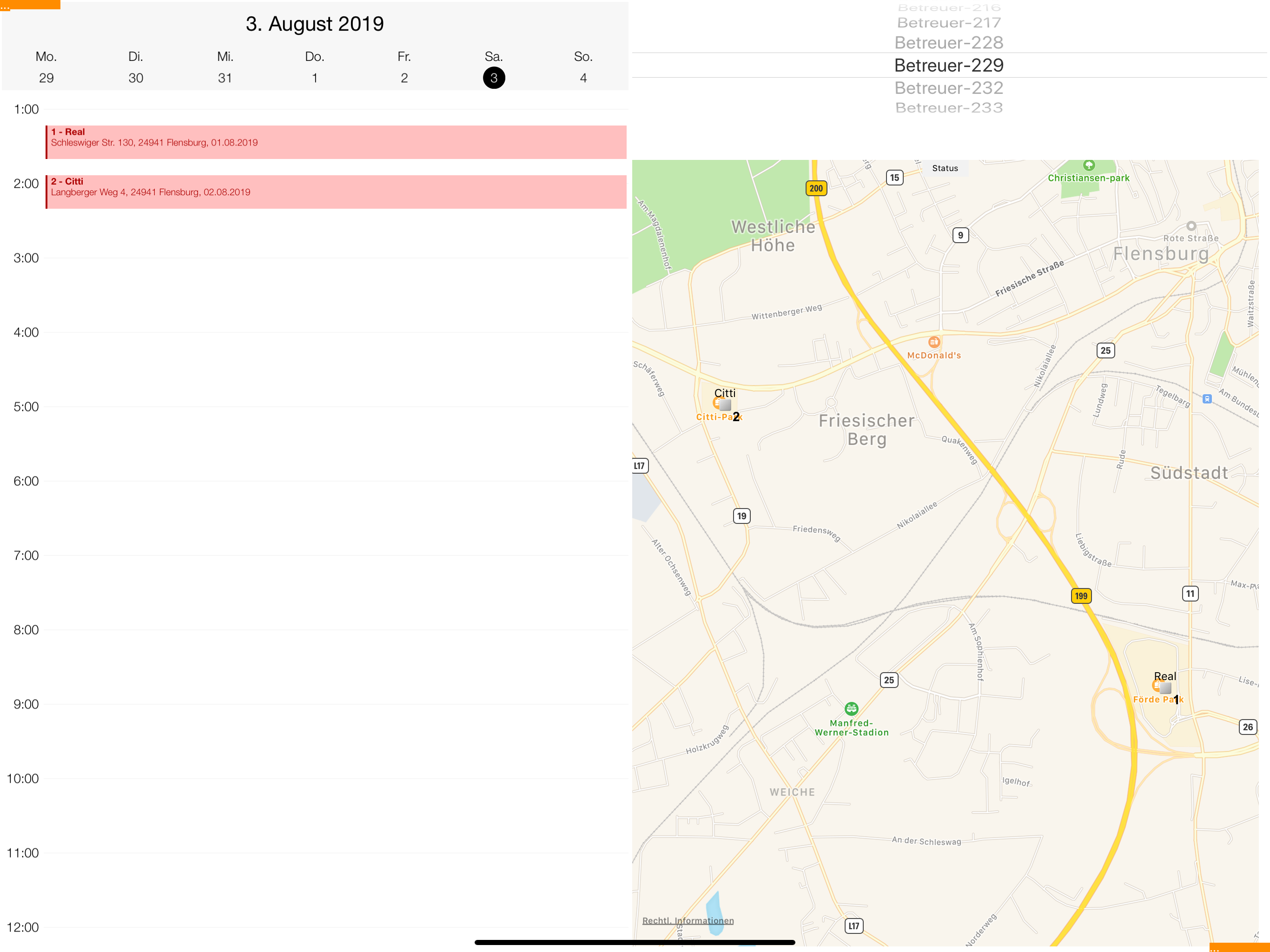
Task: Tap the "5:00" time label
Action: pyautogui.click(x=26, y=407)
